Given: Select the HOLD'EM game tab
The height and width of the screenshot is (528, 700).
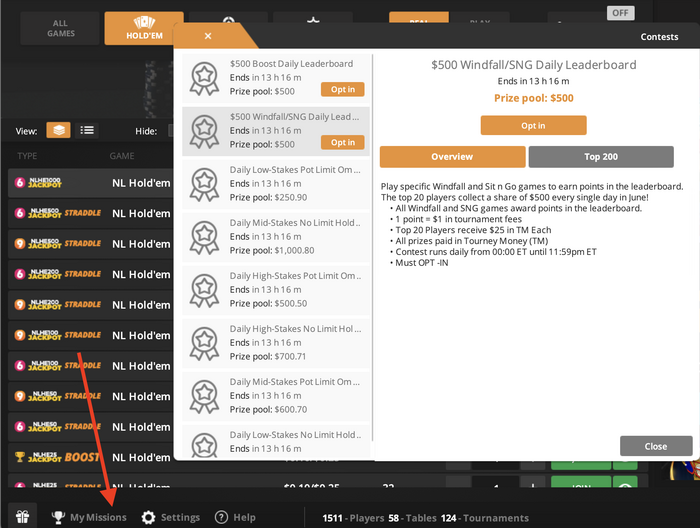Looking at the screenshot, I should [x=144, y=29].
